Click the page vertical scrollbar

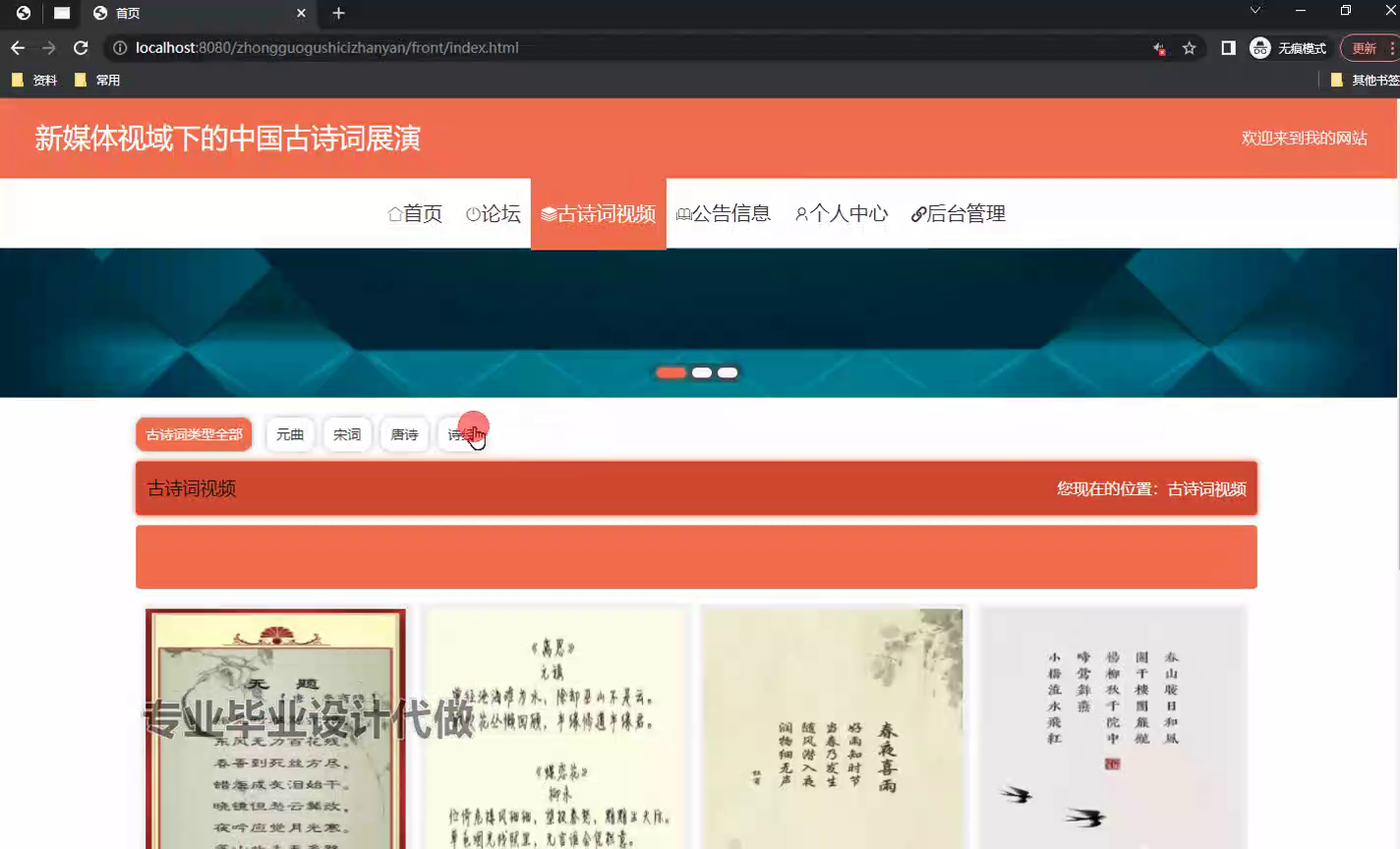click(1398, 334)
